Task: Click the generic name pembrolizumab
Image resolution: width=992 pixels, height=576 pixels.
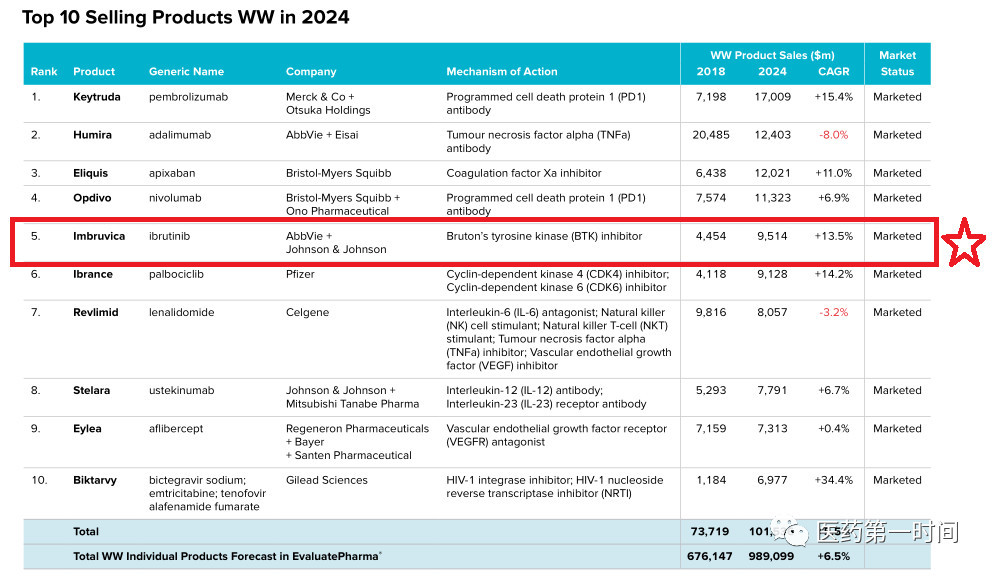Action: [x=188, y=97]
